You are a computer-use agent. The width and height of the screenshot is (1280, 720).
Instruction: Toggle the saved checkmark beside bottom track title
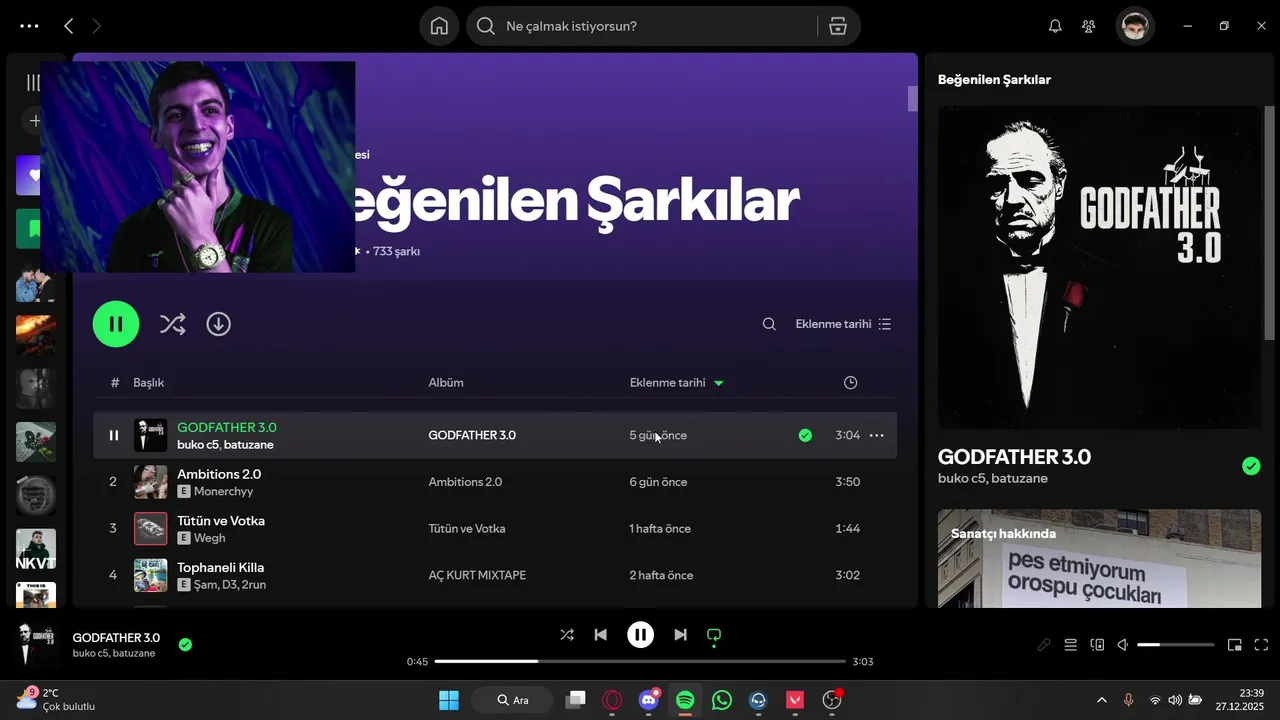coord(185,645)
